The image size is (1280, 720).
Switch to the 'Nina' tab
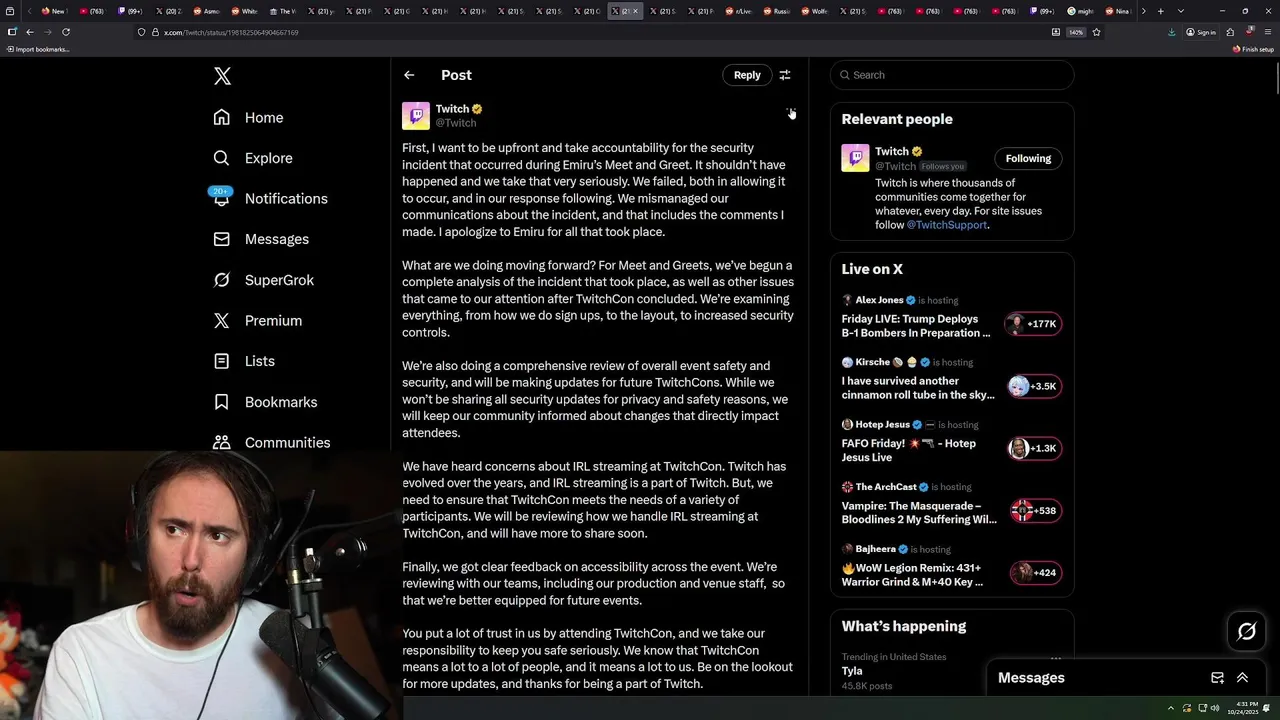1118,11
